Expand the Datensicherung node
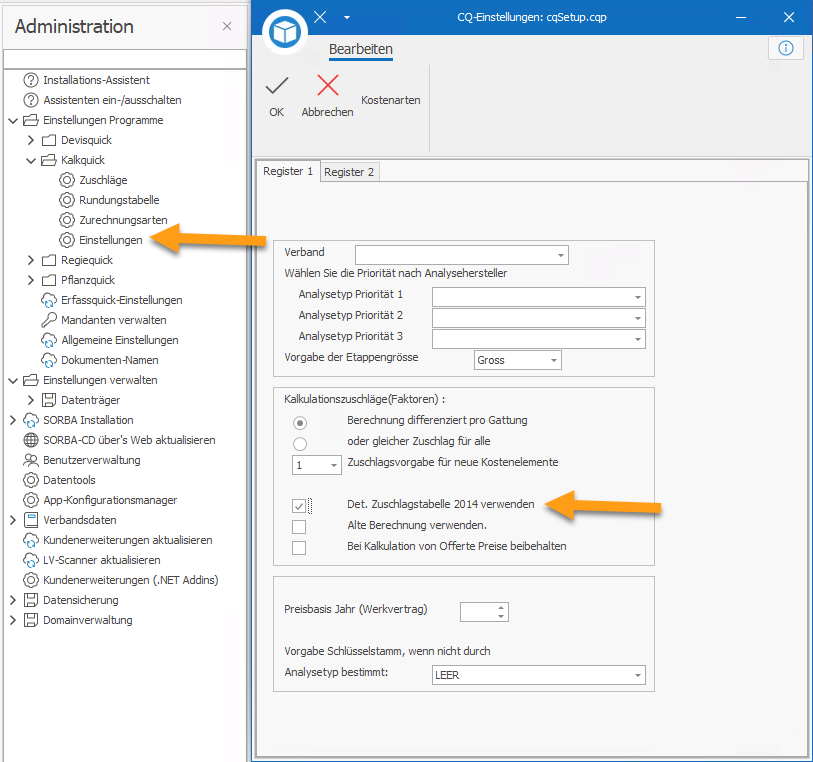 pyautogui.click(x=13, y=600)
